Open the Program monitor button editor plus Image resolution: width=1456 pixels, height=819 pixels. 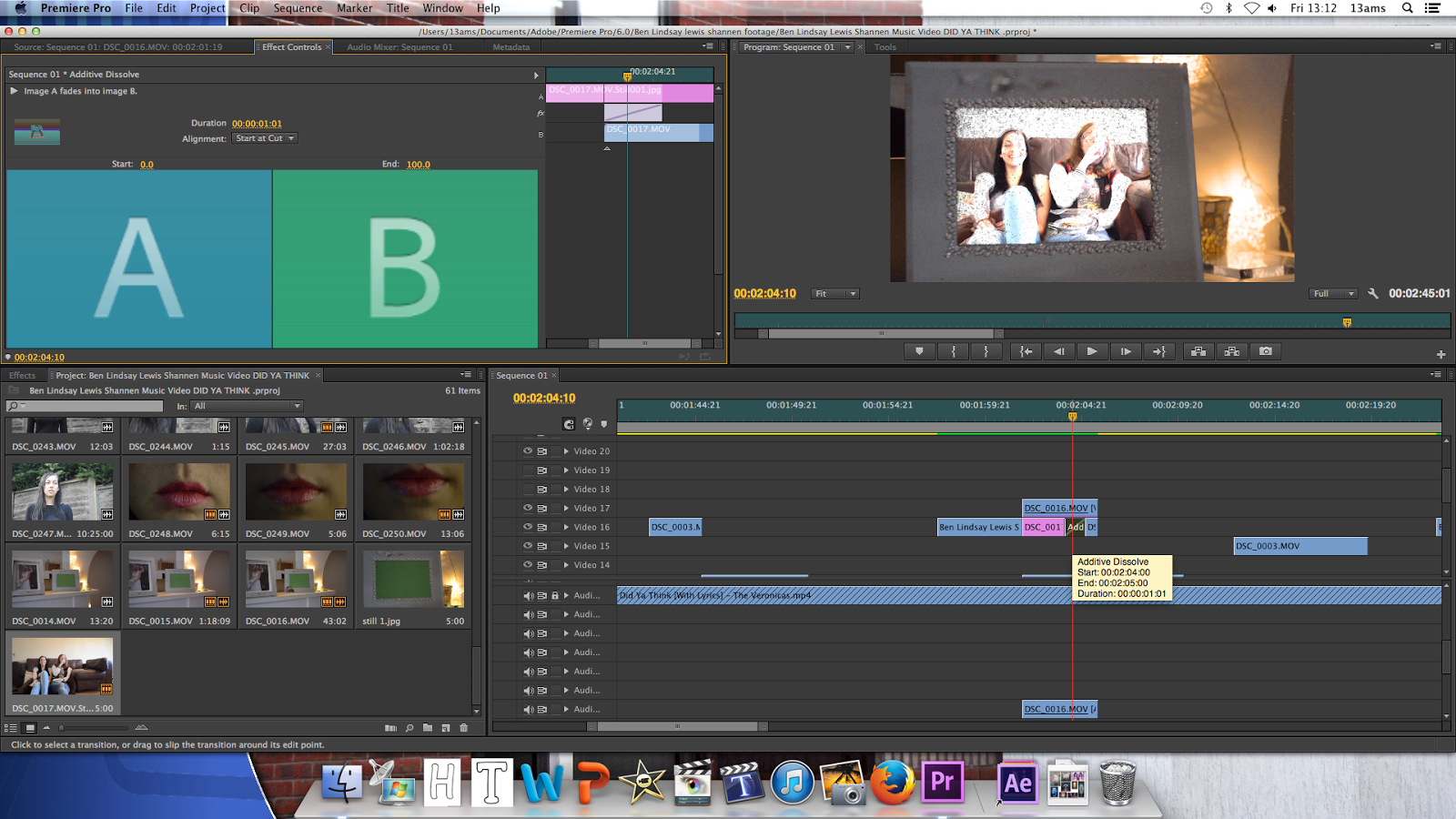(x=1441, y=354)
